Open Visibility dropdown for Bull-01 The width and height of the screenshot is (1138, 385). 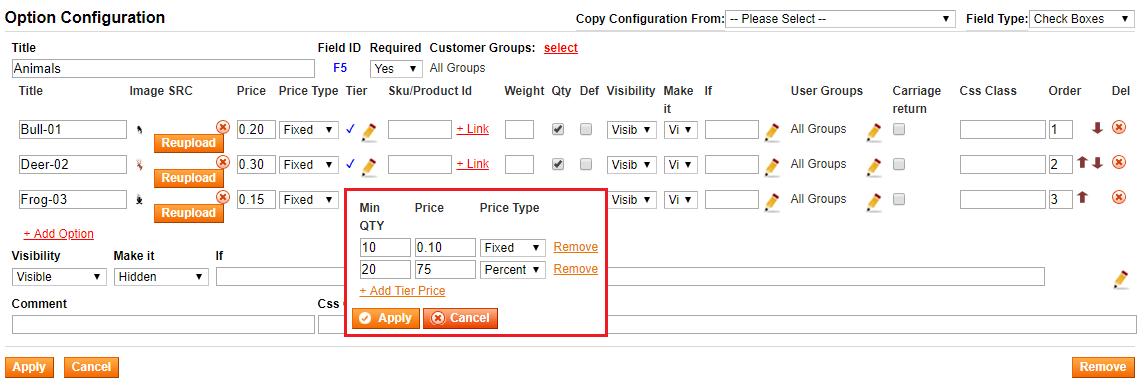tap(631, 130)
